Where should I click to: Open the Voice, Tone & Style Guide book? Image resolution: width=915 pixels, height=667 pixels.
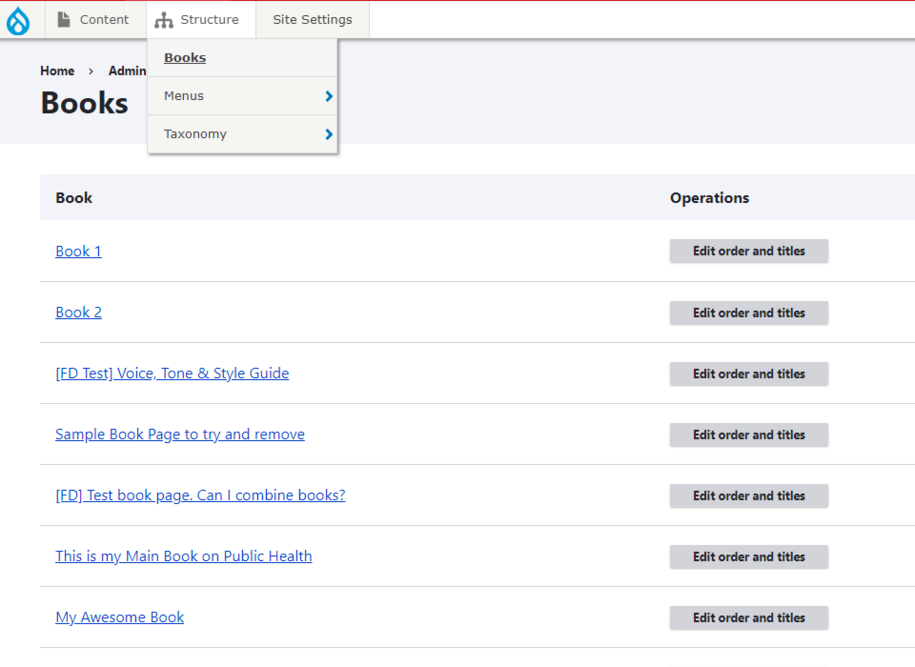point(172,373)
